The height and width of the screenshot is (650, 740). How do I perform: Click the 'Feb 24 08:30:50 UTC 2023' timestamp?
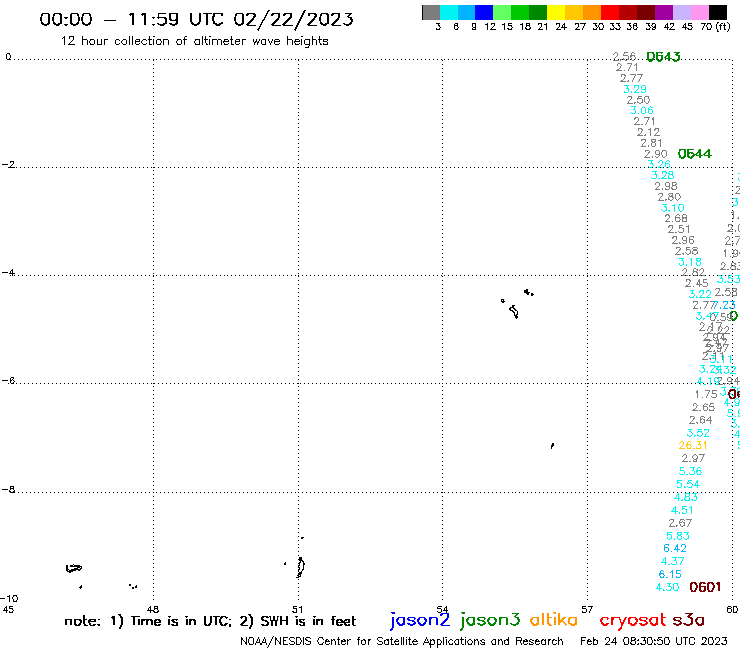[654, 642]
